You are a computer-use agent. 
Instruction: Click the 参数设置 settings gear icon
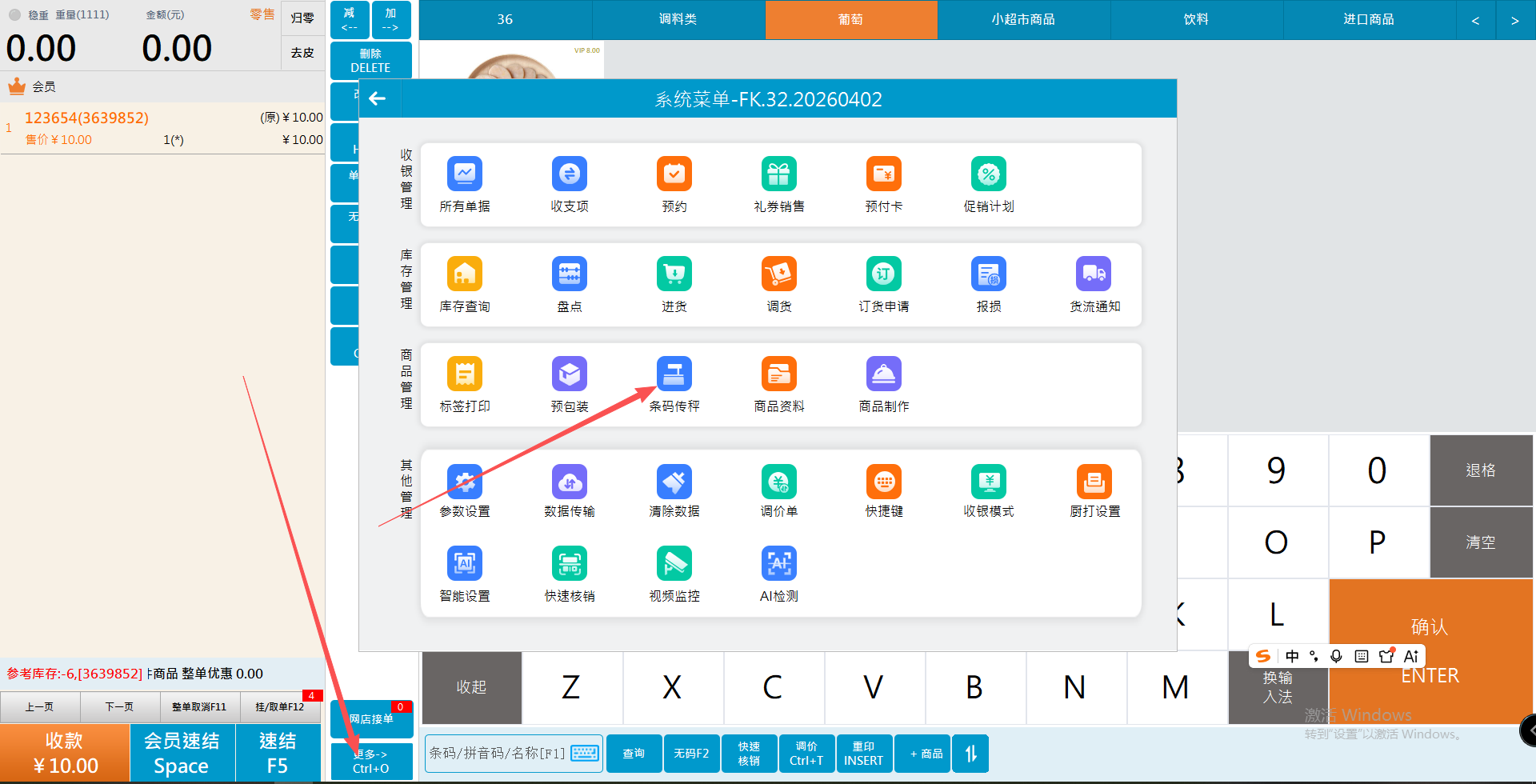[464, 482]
